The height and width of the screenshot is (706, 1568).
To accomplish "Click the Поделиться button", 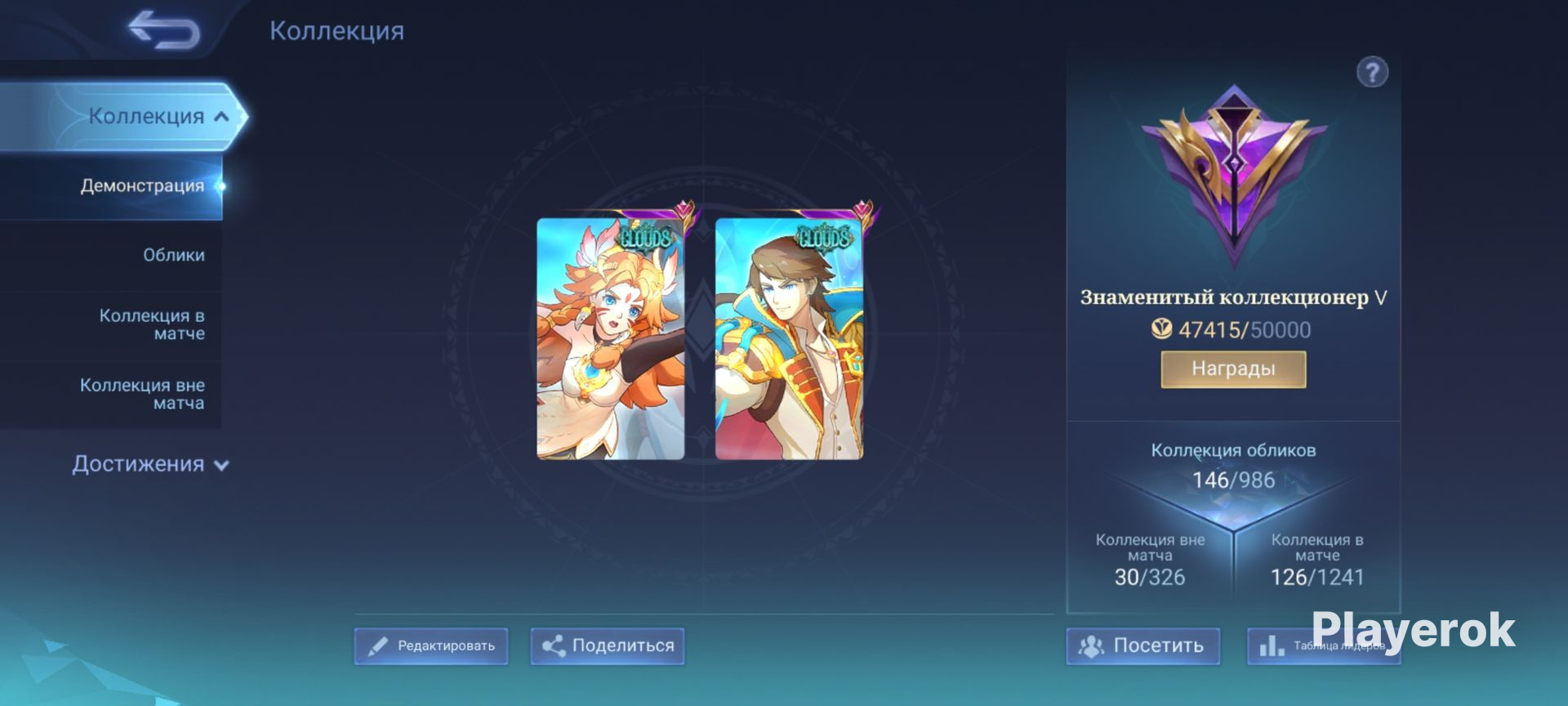I will pos(608,646).
